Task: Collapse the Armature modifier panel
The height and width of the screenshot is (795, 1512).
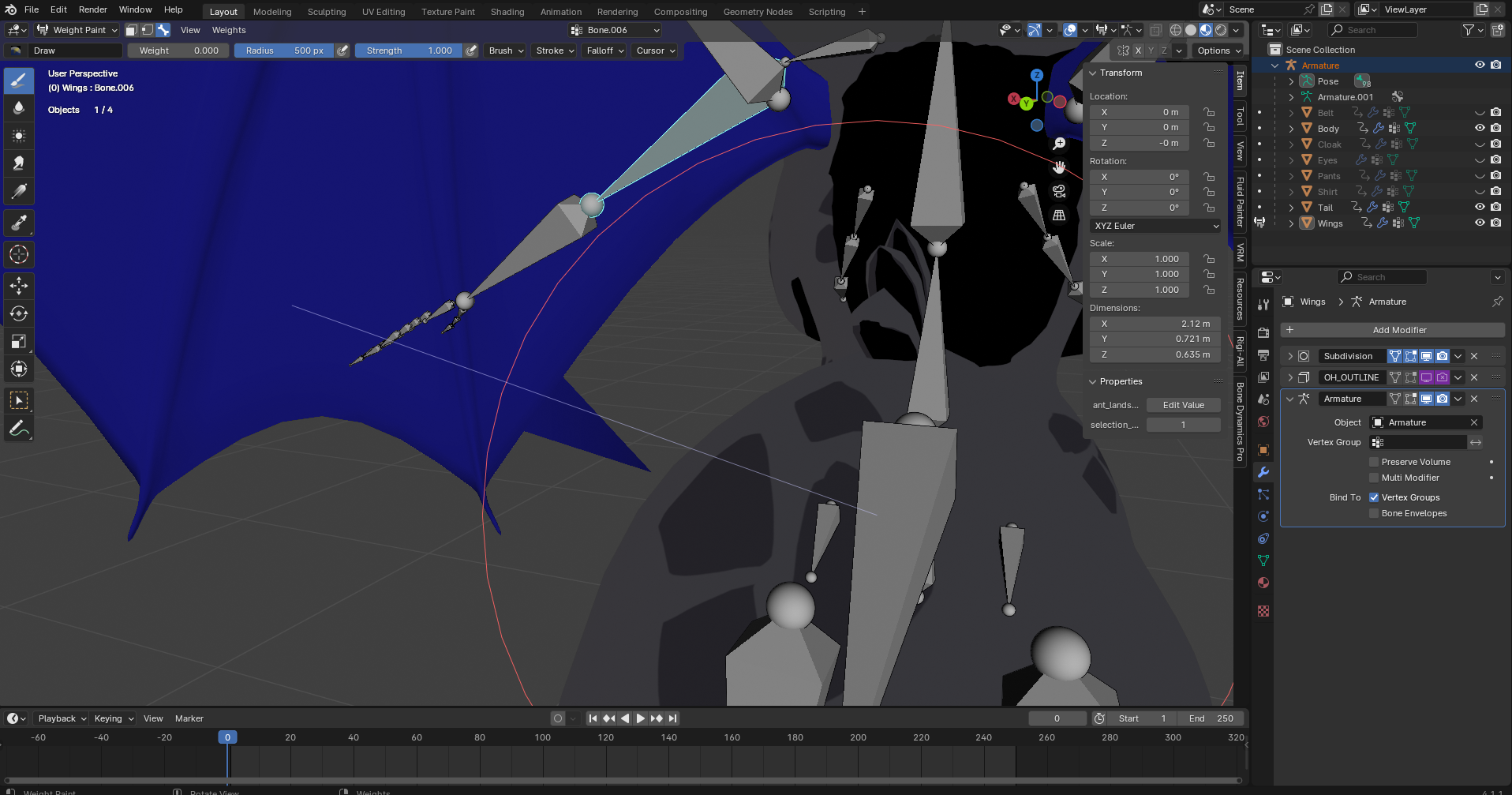Action: pos(1290,399)
